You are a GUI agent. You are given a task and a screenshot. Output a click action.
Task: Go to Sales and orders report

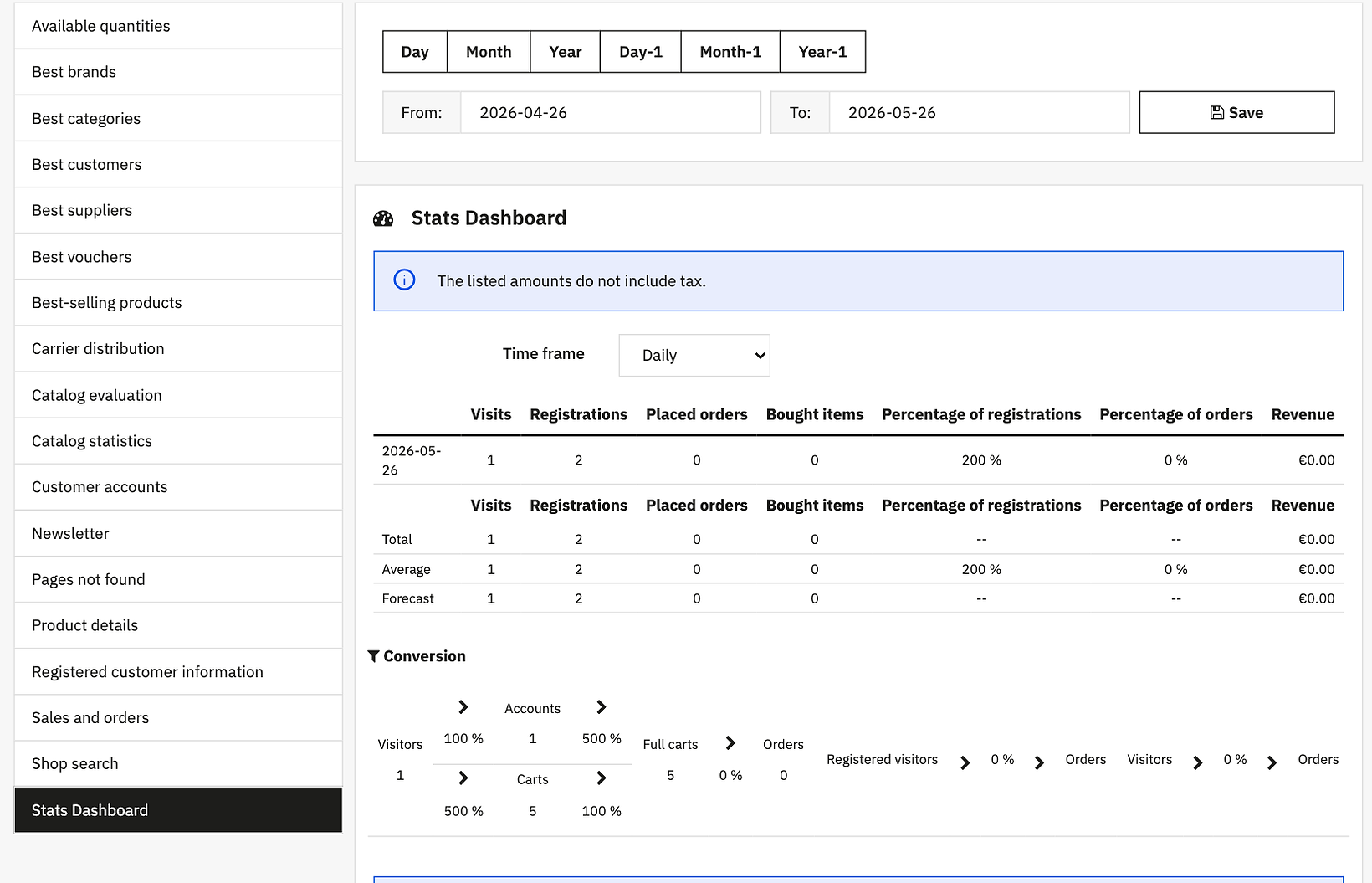(178, 717)
